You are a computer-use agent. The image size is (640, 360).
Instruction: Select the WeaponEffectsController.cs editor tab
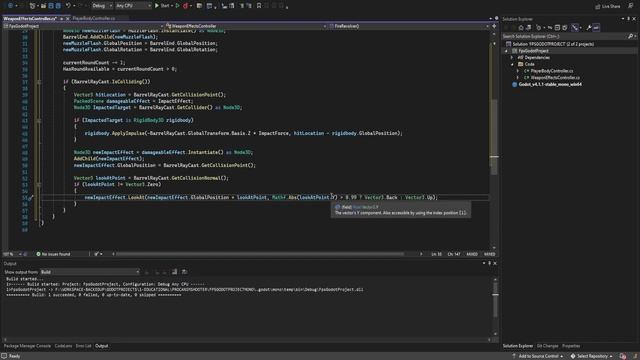29,18
